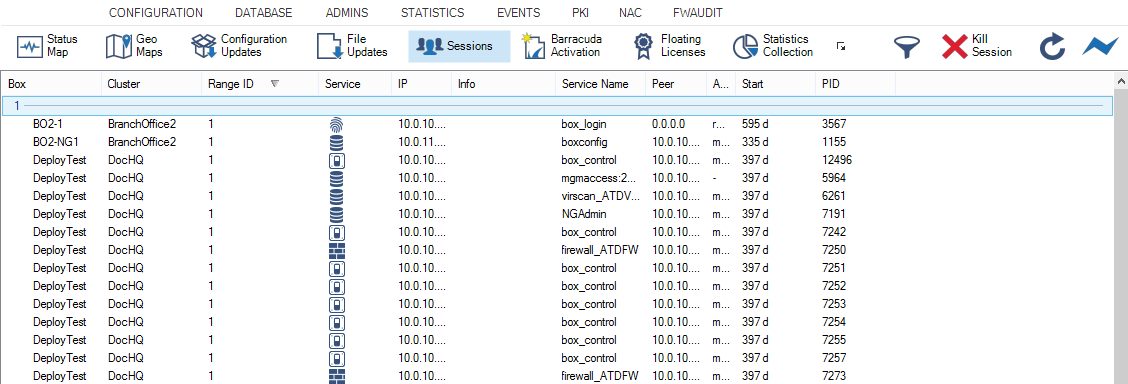This screenshot has height=384, width=1128.
Task: Open Barracuda Activation page
Action: point(563,46)
